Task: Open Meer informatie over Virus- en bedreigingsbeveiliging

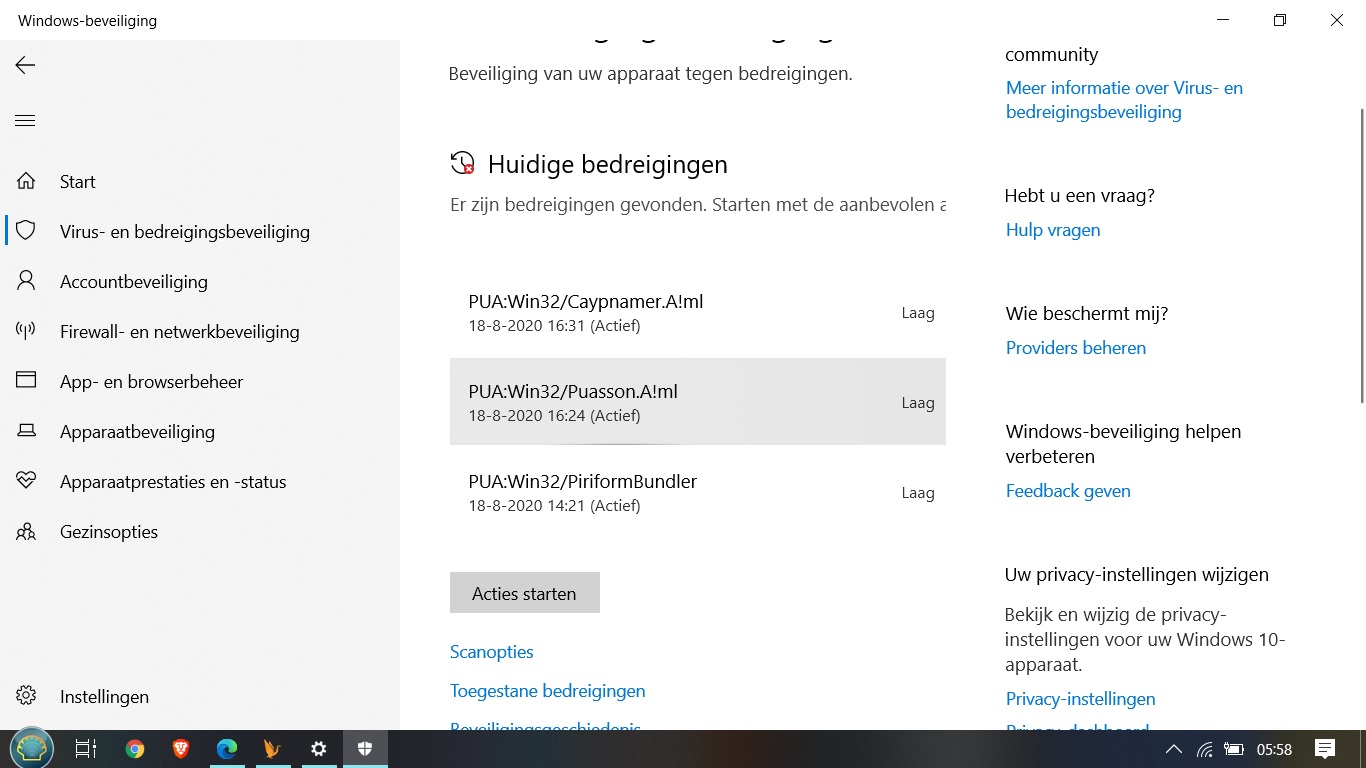Action: [x=1124, y=99]
